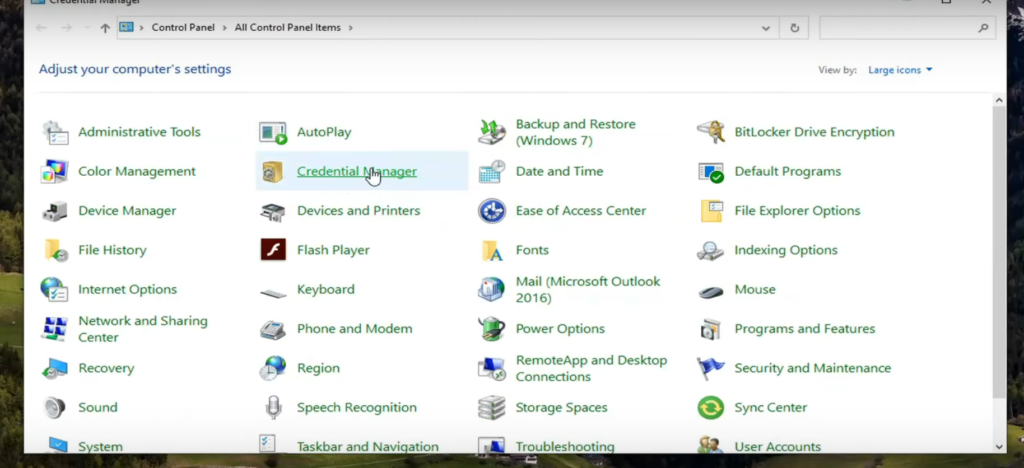Open the Mail (Microsoft Outlook 2016) icon

pos(491,289)
